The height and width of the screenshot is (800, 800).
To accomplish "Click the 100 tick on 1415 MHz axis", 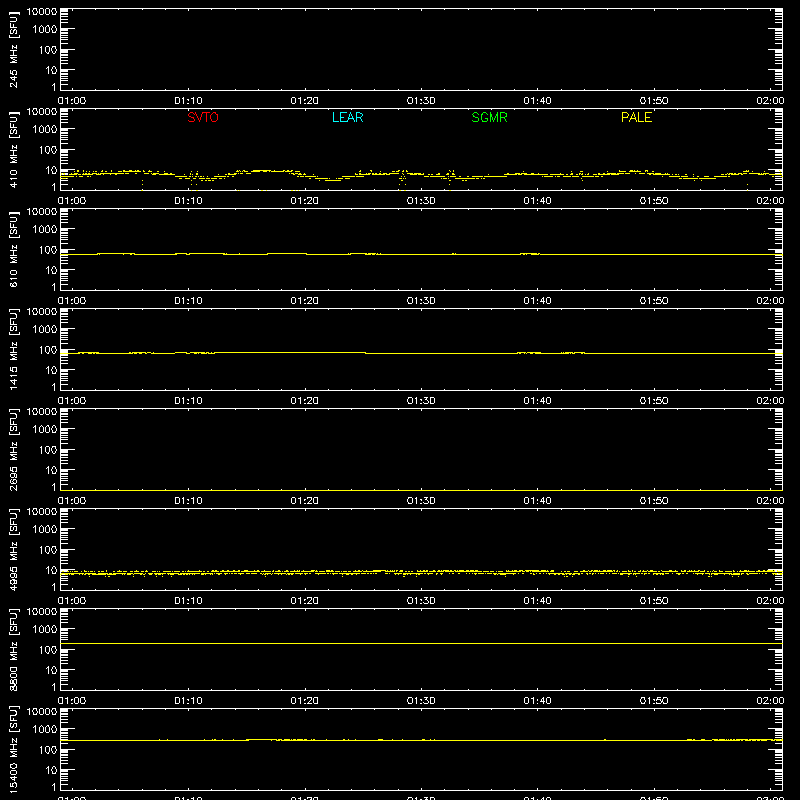I will click(x=48, y=350).
